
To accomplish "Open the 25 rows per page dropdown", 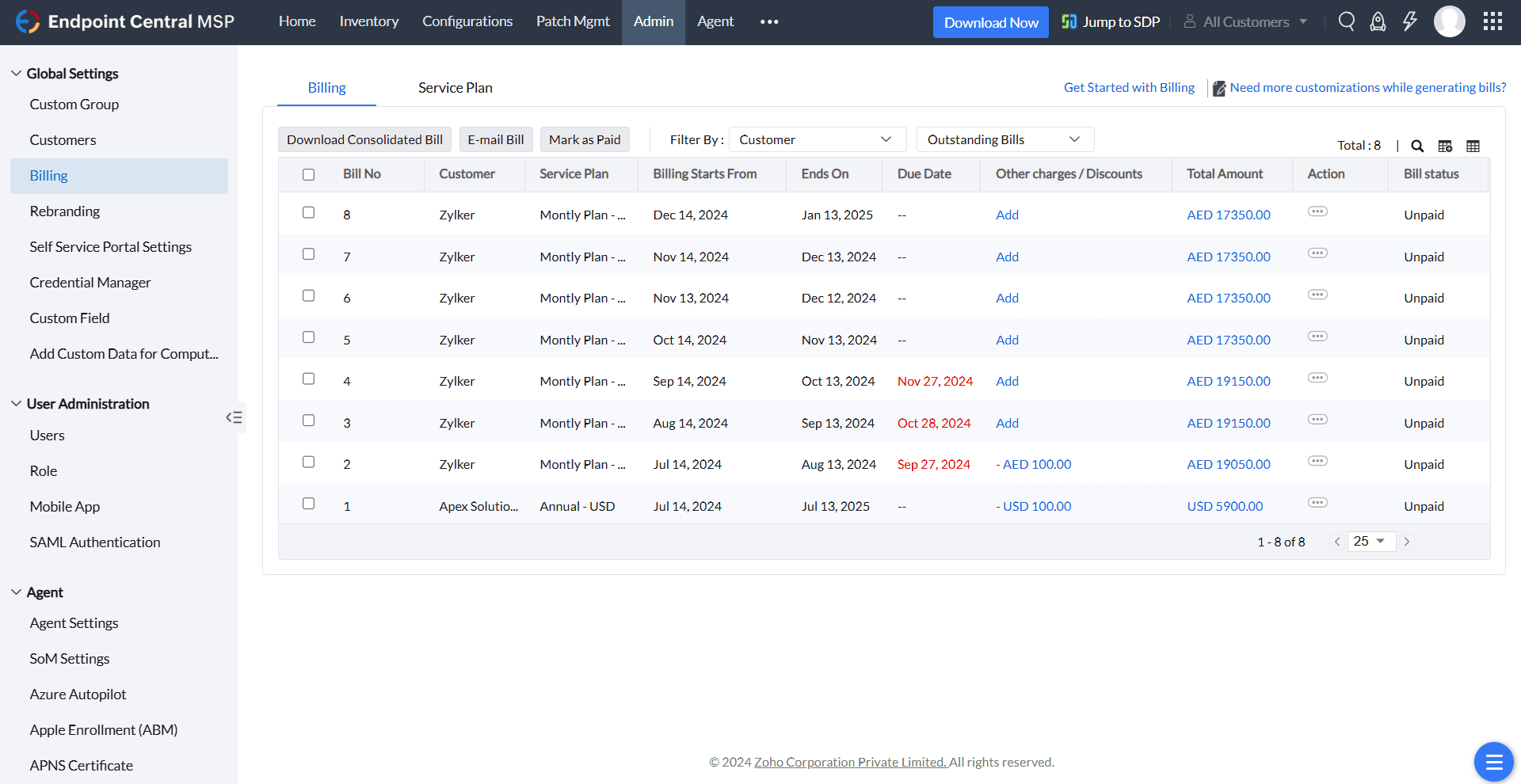I will click(x=1370, y=542).
